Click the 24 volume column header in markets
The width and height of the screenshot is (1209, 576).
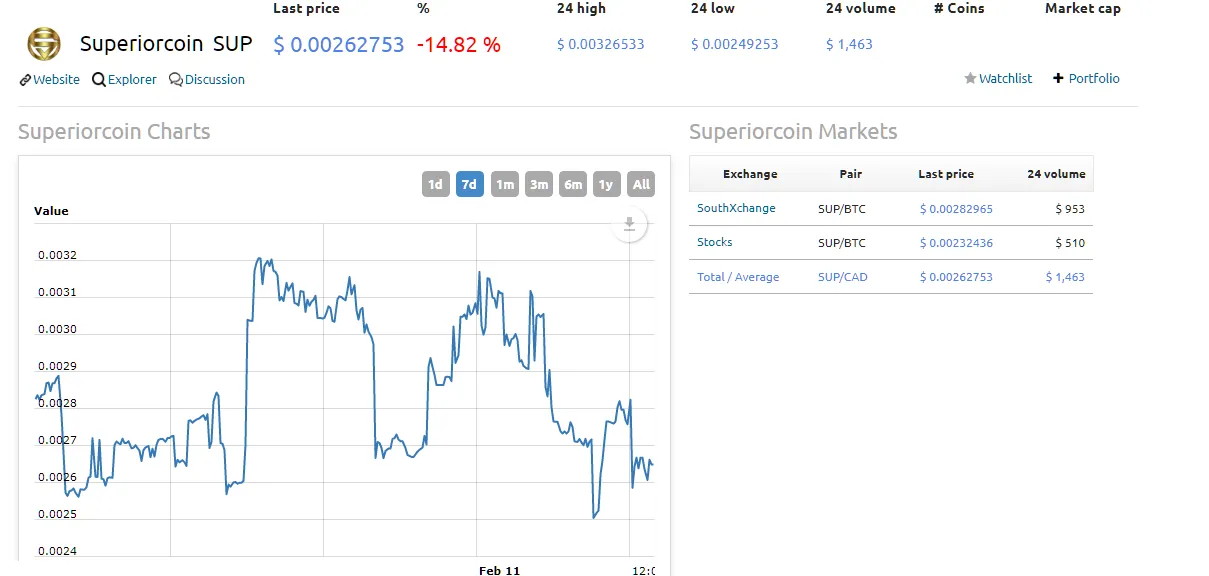click(x=1056, y=174)
